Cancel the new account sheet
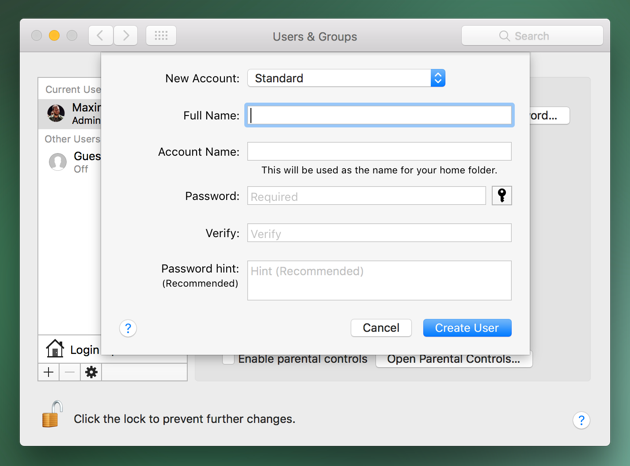630x466 pixels. pos(381,328)
